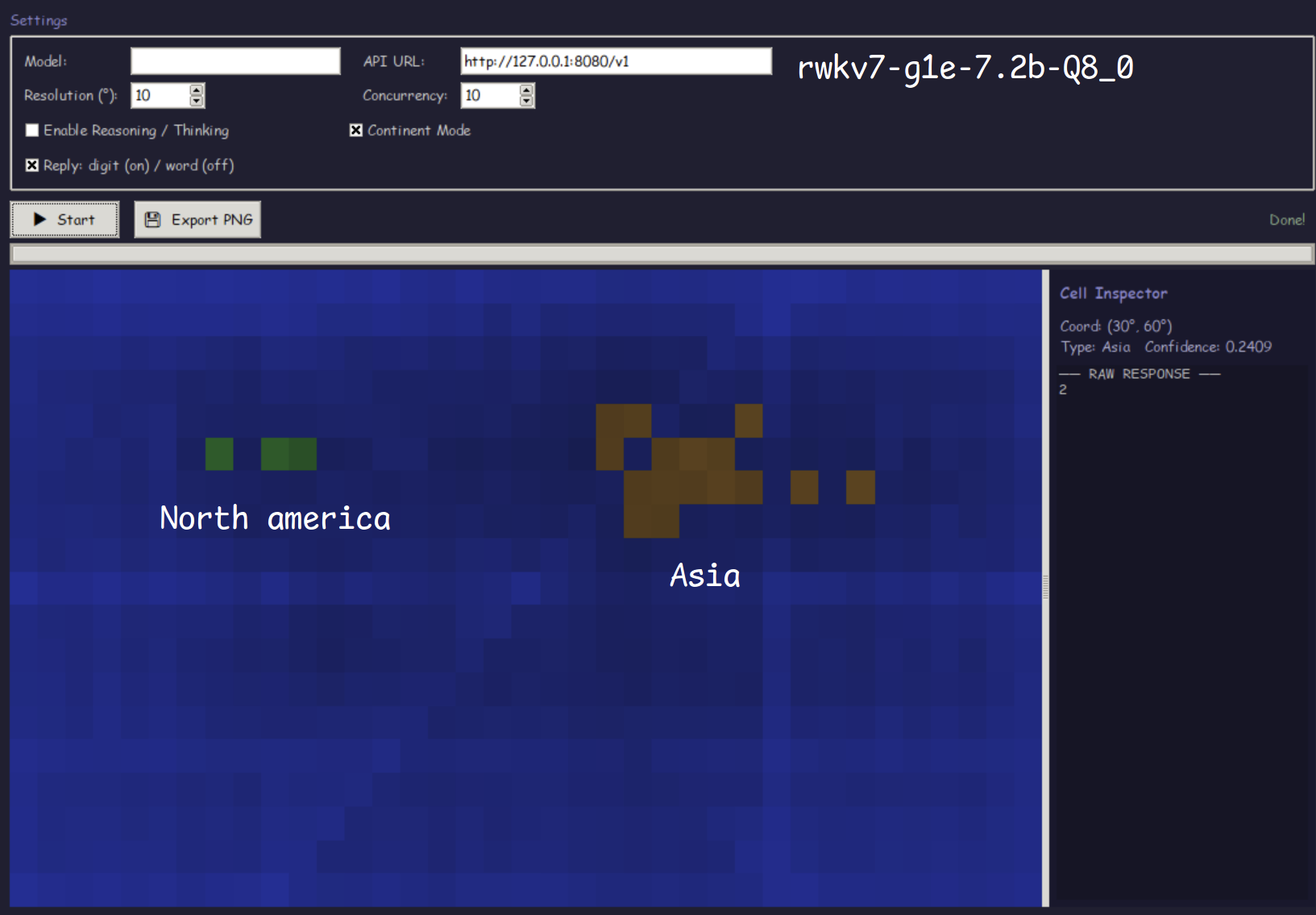Viewport: 1316px width, 915px height.
Task: Decrease Concurrency with the down arrow
Action: [x=527, y=102]
